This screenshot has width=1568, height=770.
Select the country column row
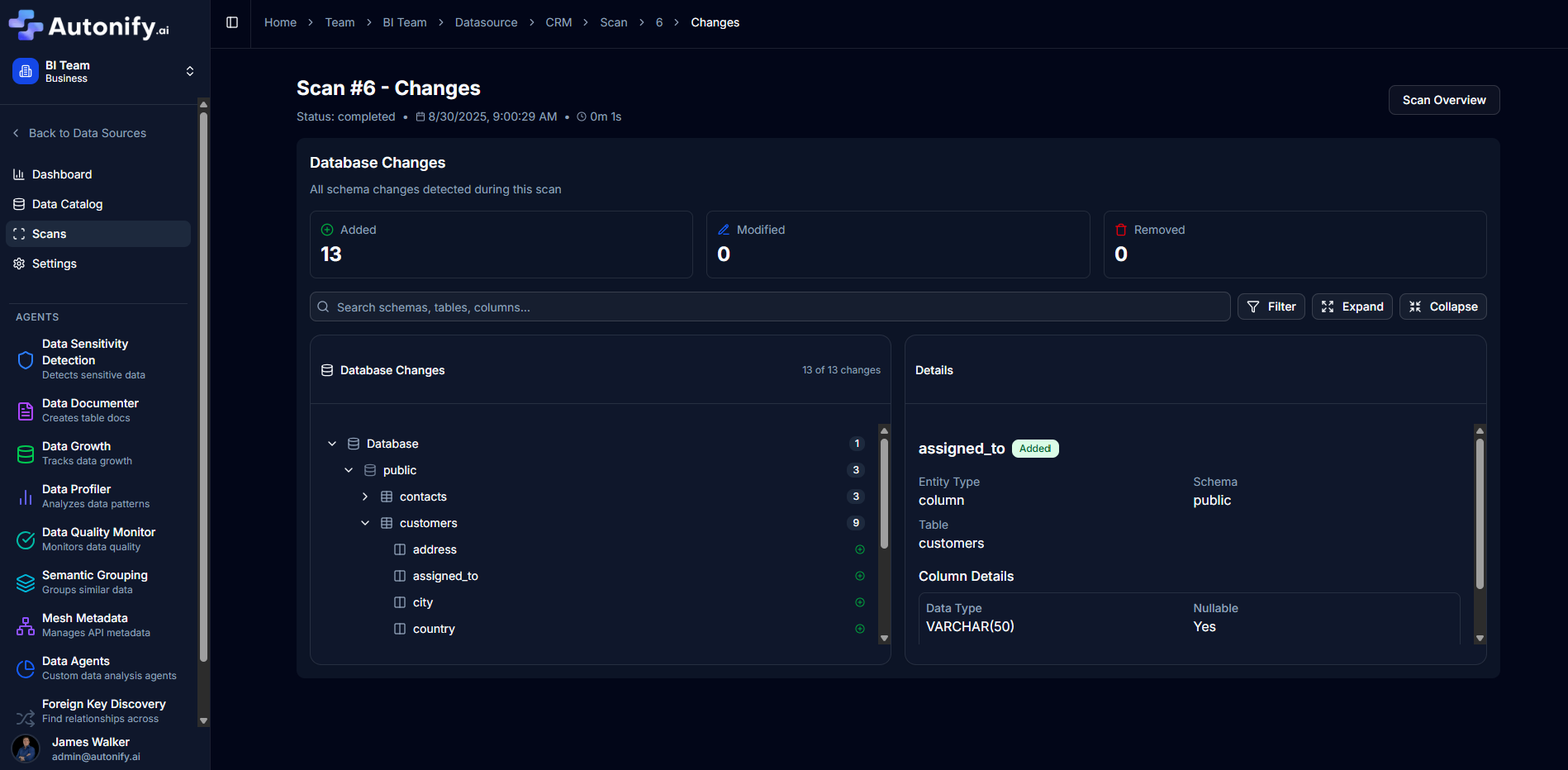[630, 629]
